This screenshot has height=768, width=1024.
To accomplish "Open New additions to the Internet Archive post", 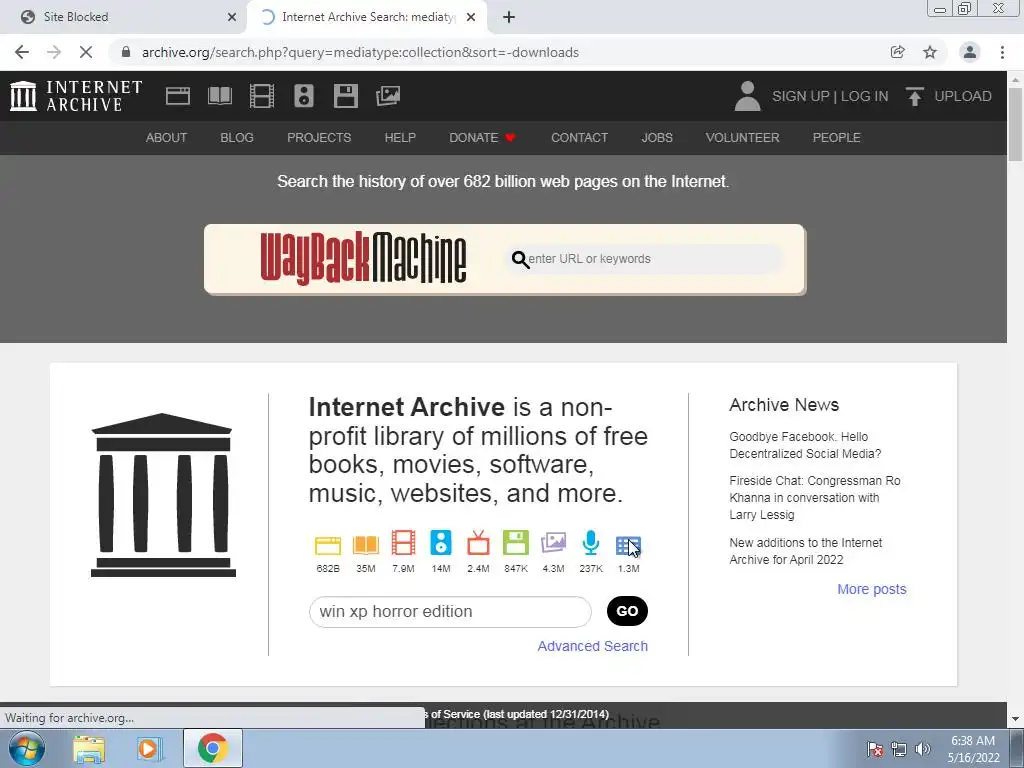I will [806, 551].
